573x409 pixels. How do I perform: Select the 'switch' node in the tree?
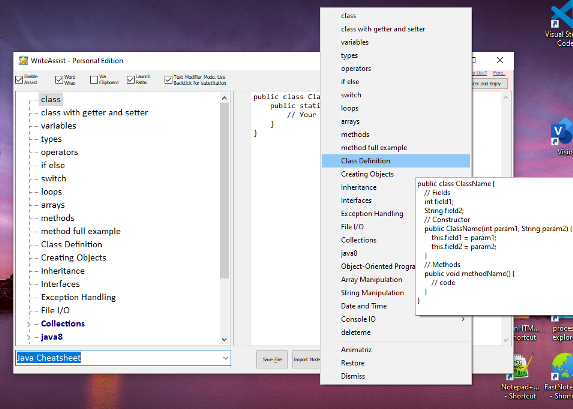(53, 179)
